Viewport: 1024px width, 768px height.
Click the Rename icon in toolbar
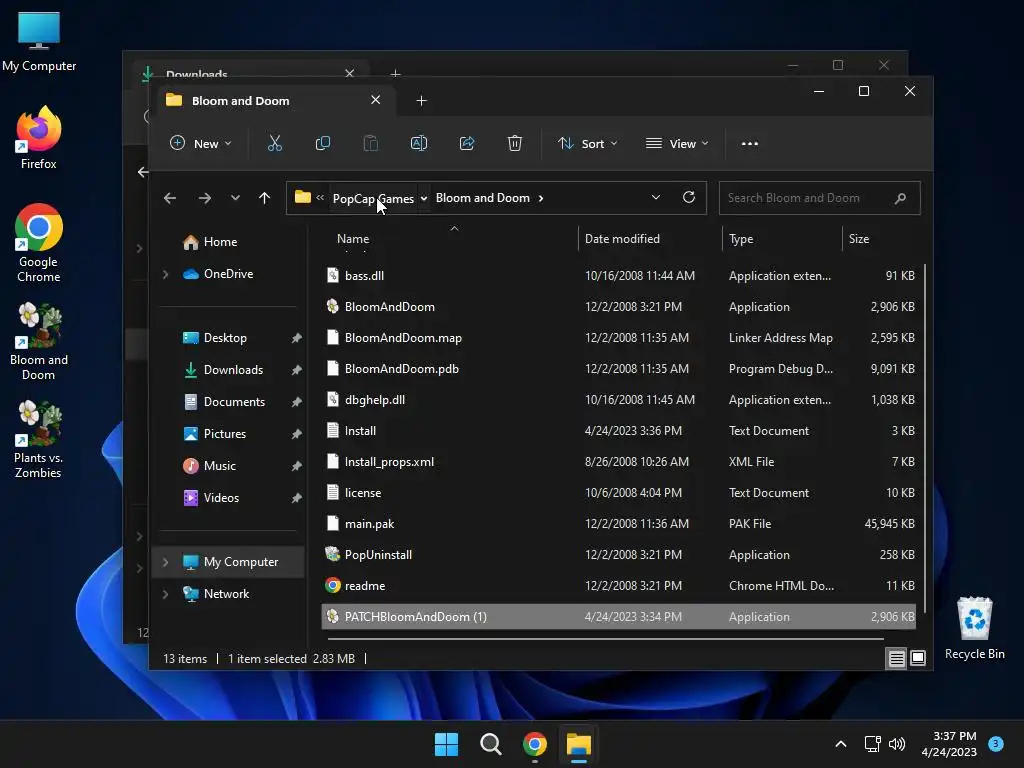click(419, 144)
